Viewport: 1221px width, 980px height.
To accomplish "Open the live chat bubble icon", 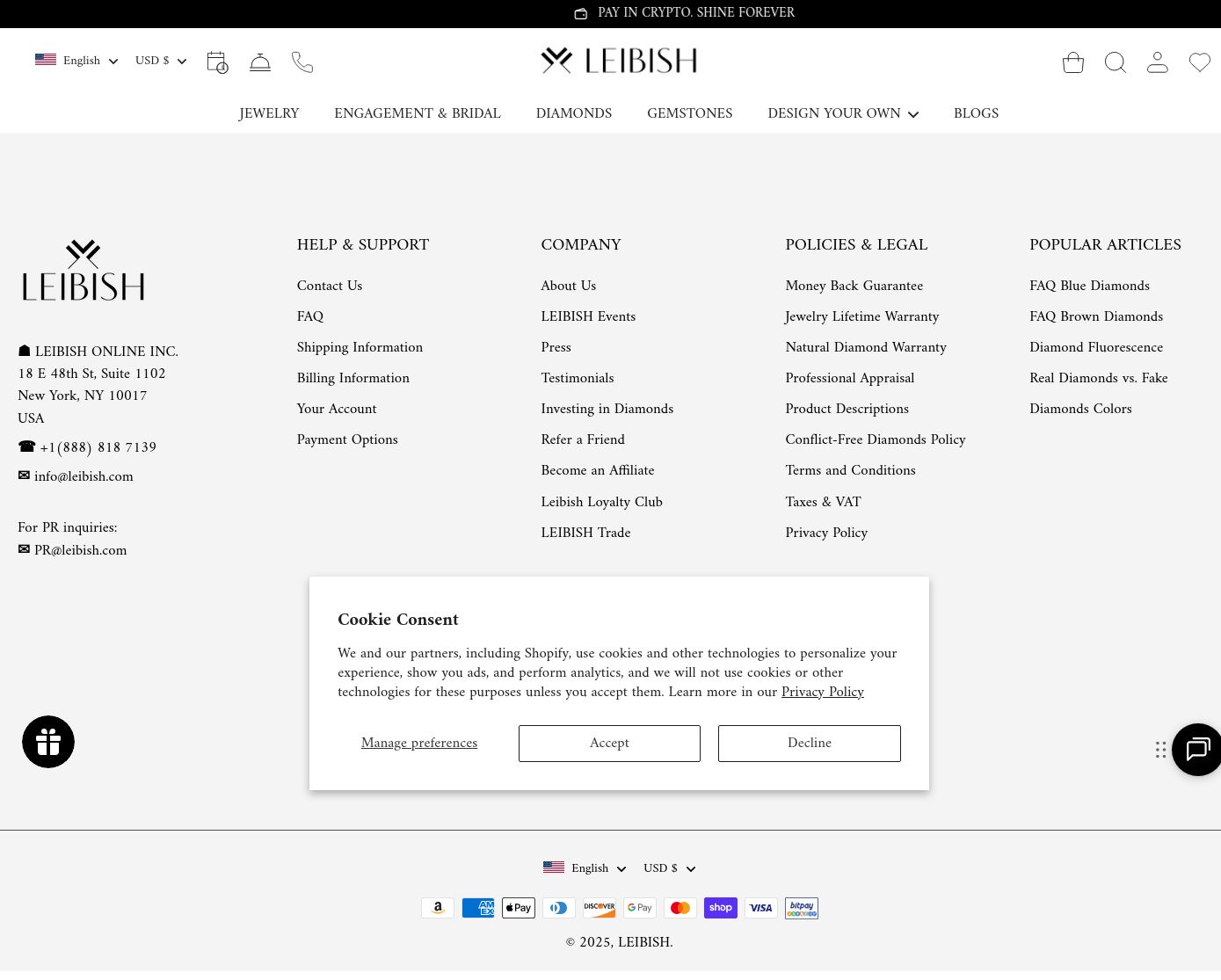I will pos(1197,750).
